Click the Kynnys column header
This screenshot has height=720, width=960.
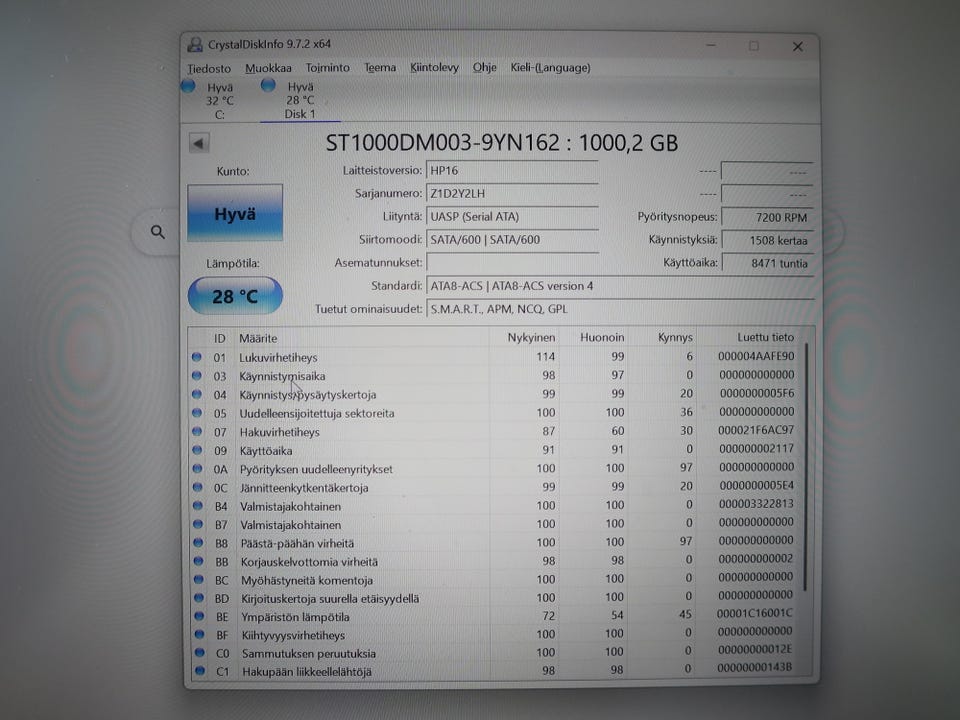(675, 337)
